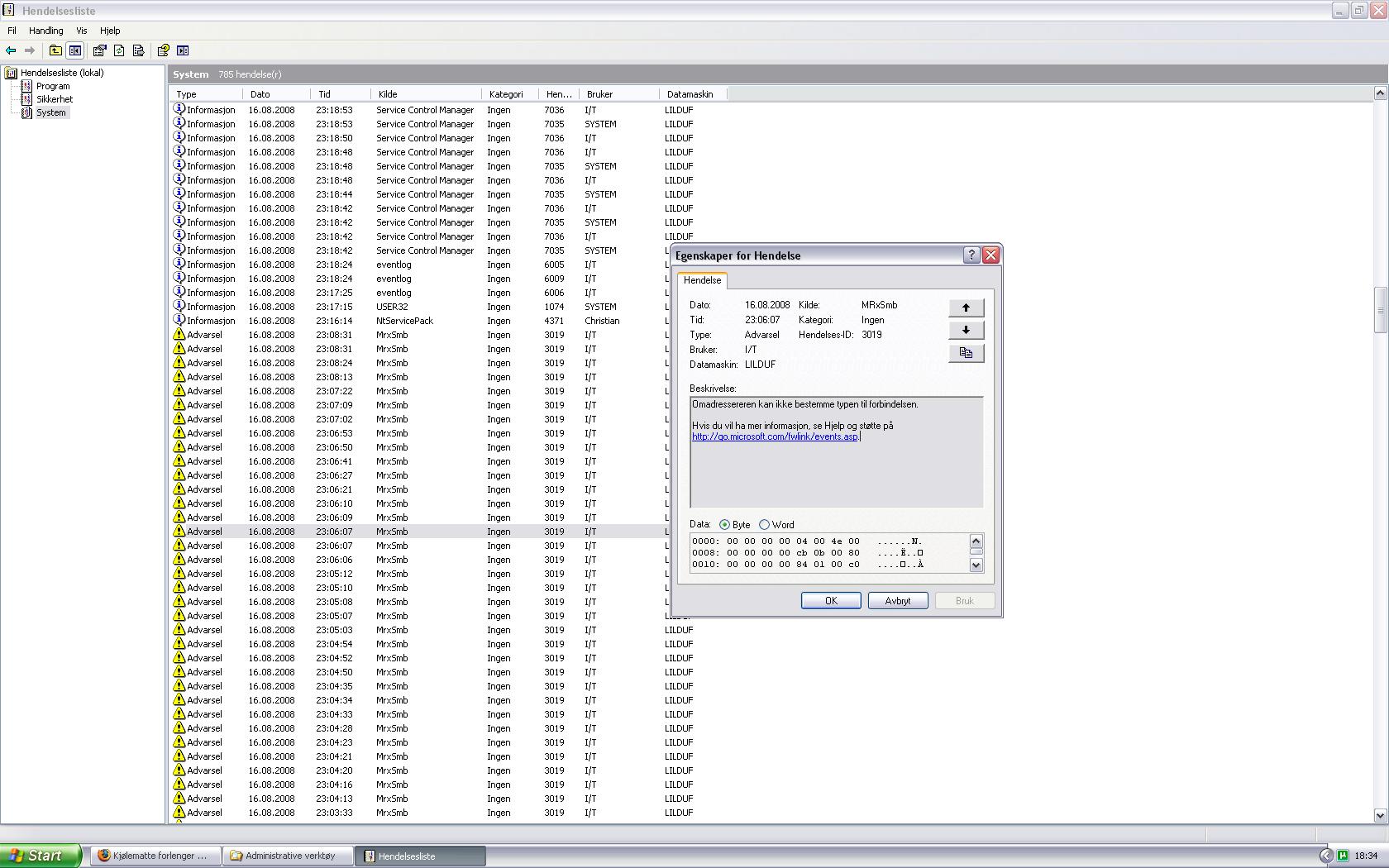Click the warning icon of the 23:08:24 row

click(179, 362)
